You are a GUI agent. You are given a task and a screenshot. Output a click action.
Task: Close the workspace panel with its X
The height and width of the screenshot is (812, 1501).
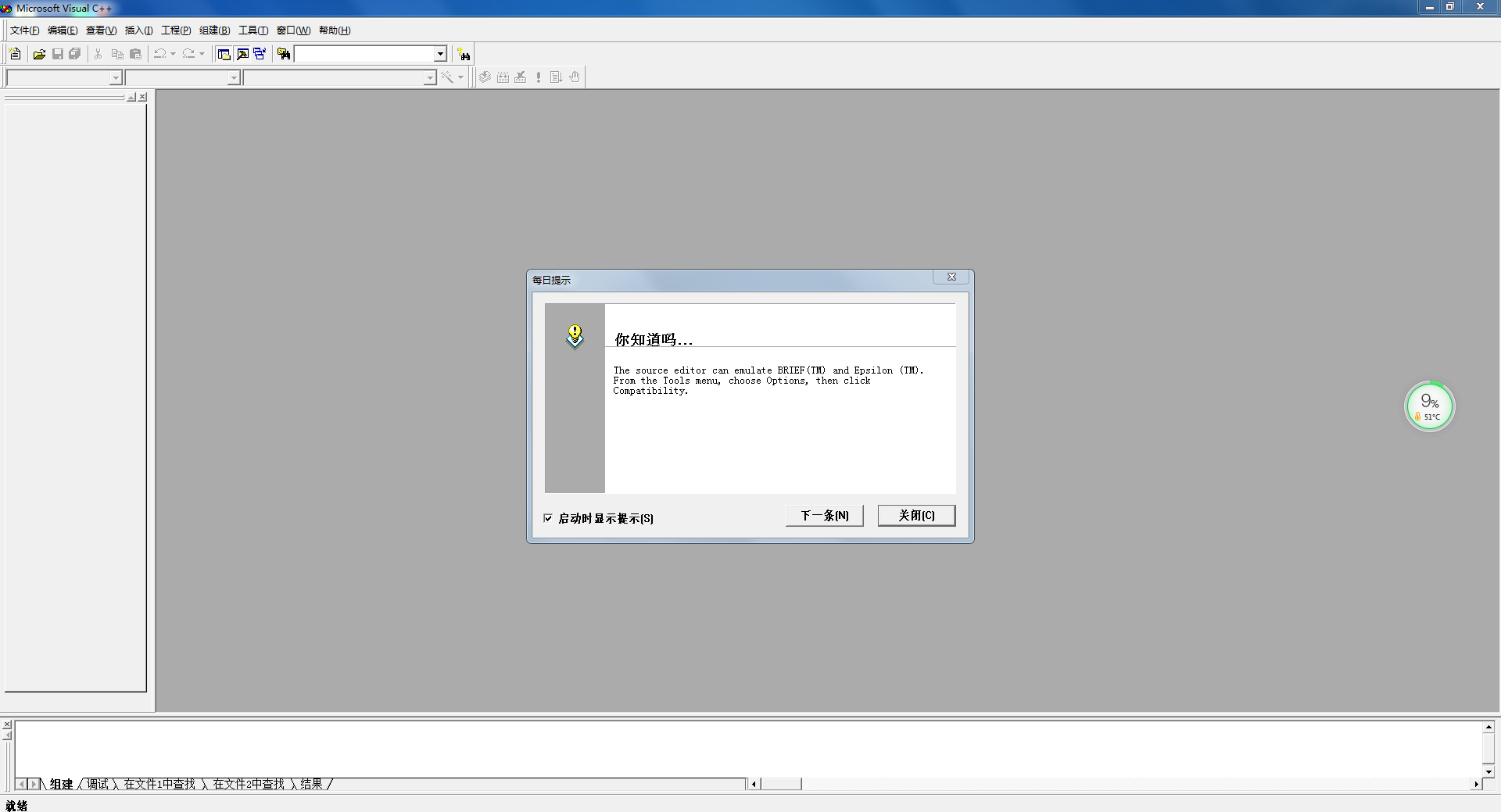pos(142,97)
